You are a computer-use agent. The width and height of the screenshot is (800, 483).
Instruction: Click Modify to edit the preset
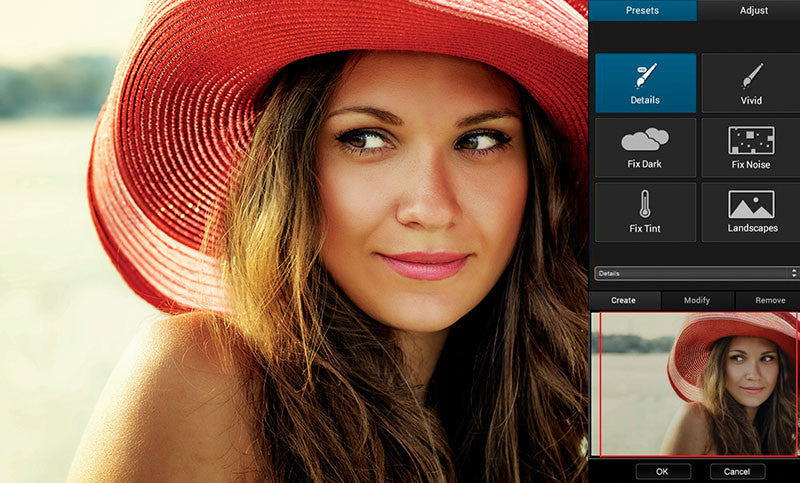pos(697,300)
